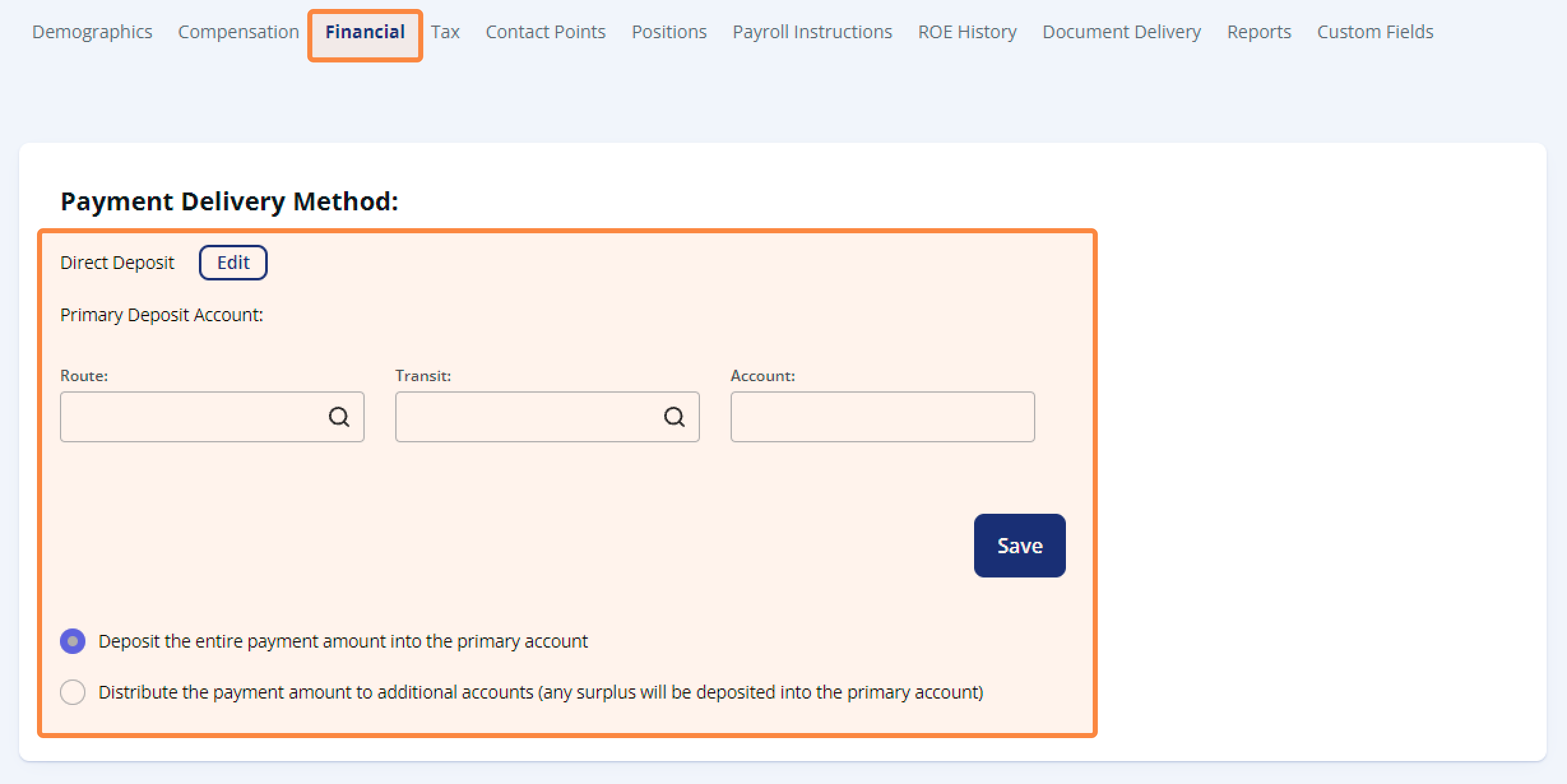Open the Contact Points tab
This screenshot has width=1567, height=784.
(x=546, y=32)
